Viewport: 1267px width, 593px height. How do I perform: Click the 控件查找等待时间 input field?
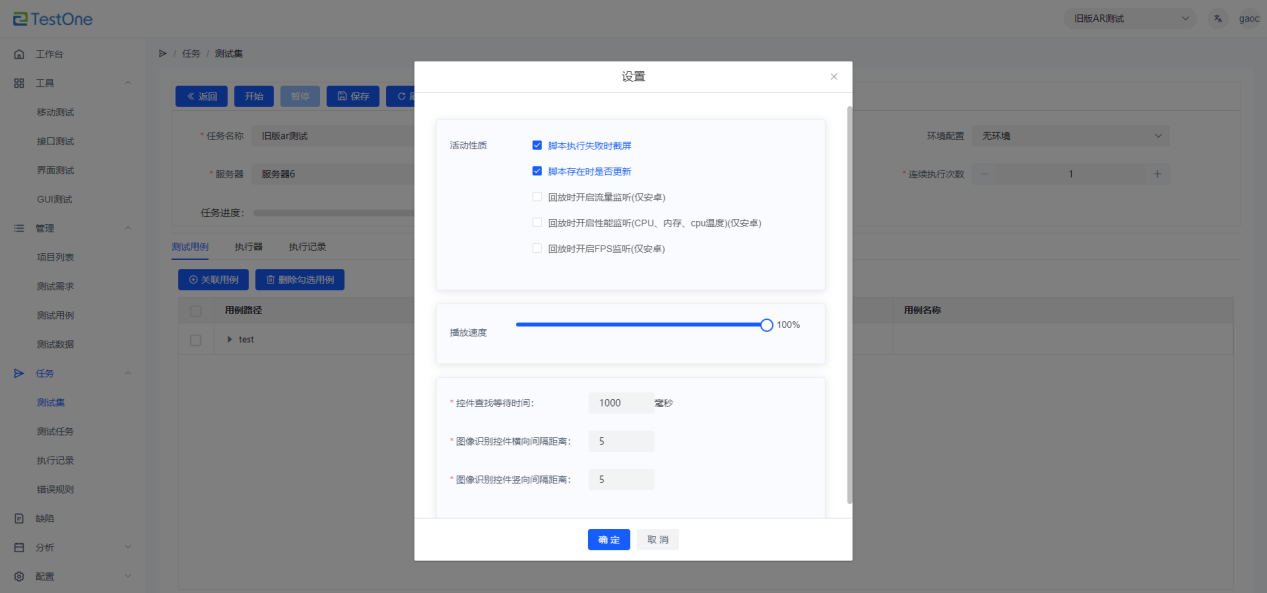pos(620,403)
